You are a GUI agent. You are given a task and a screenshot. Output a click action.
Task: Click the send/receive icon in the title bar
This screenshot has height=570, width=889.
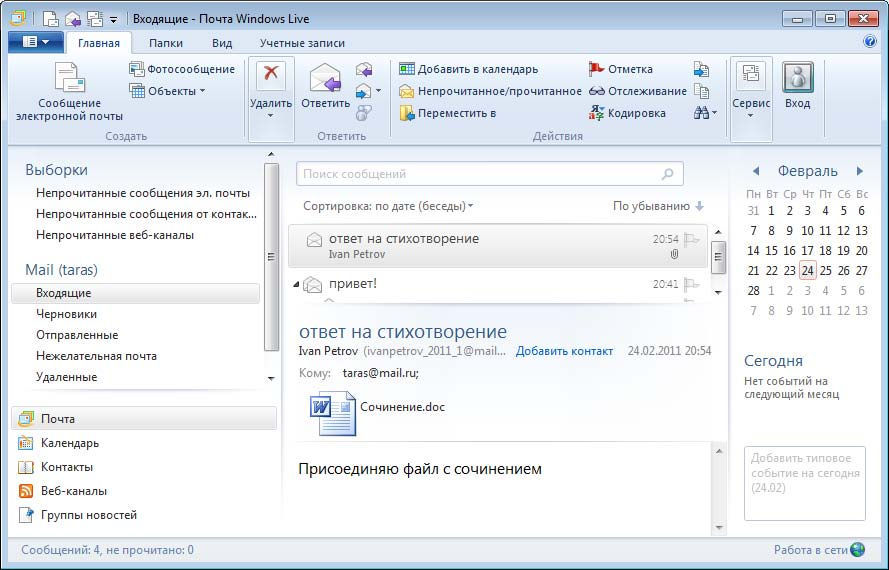pos(95,19)
